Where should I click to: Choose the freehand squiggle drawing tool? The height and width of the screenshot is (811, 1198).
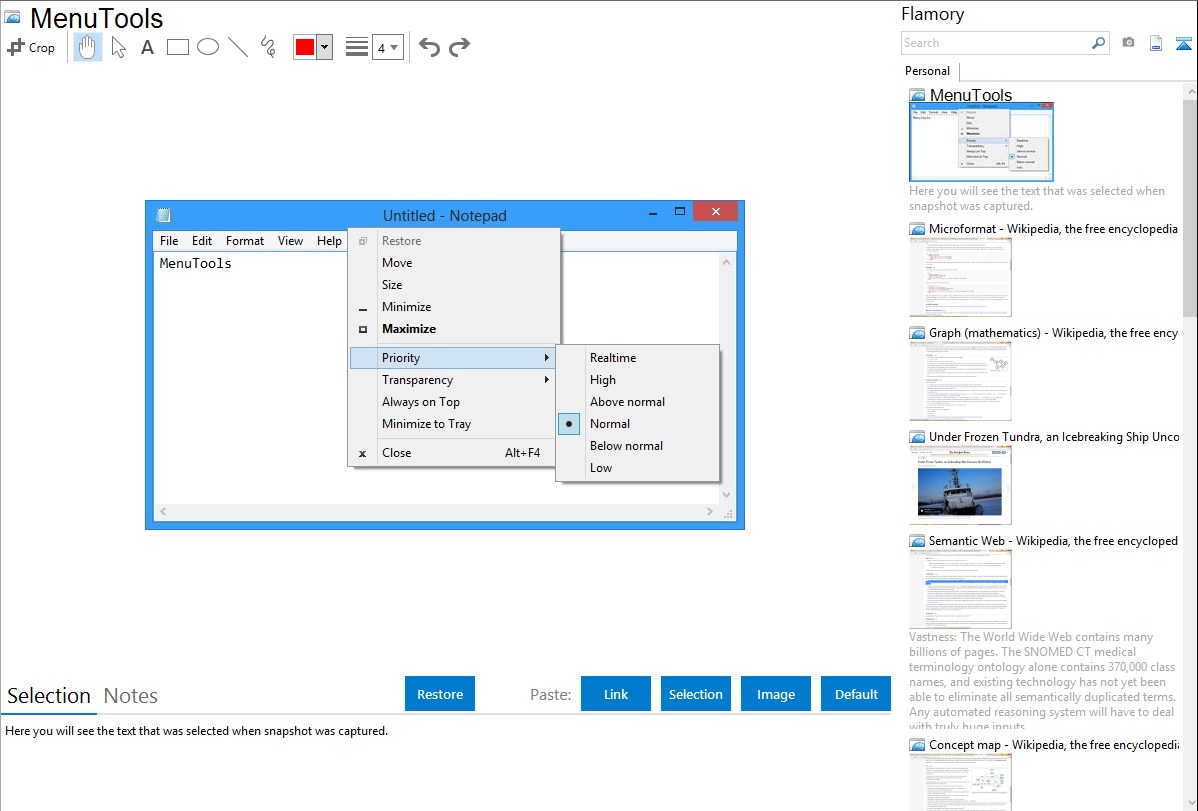267,47
